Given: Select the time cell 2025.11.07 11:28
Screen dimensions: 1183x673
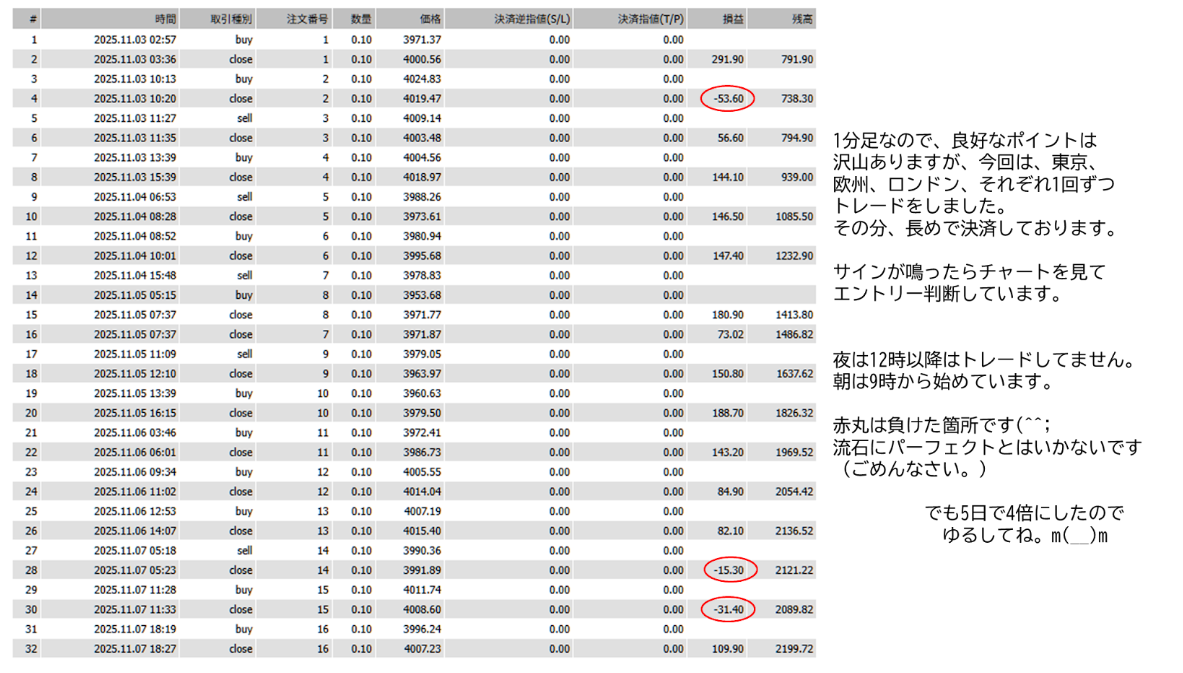Looking at the screenshot, I should tap(135, 589).
